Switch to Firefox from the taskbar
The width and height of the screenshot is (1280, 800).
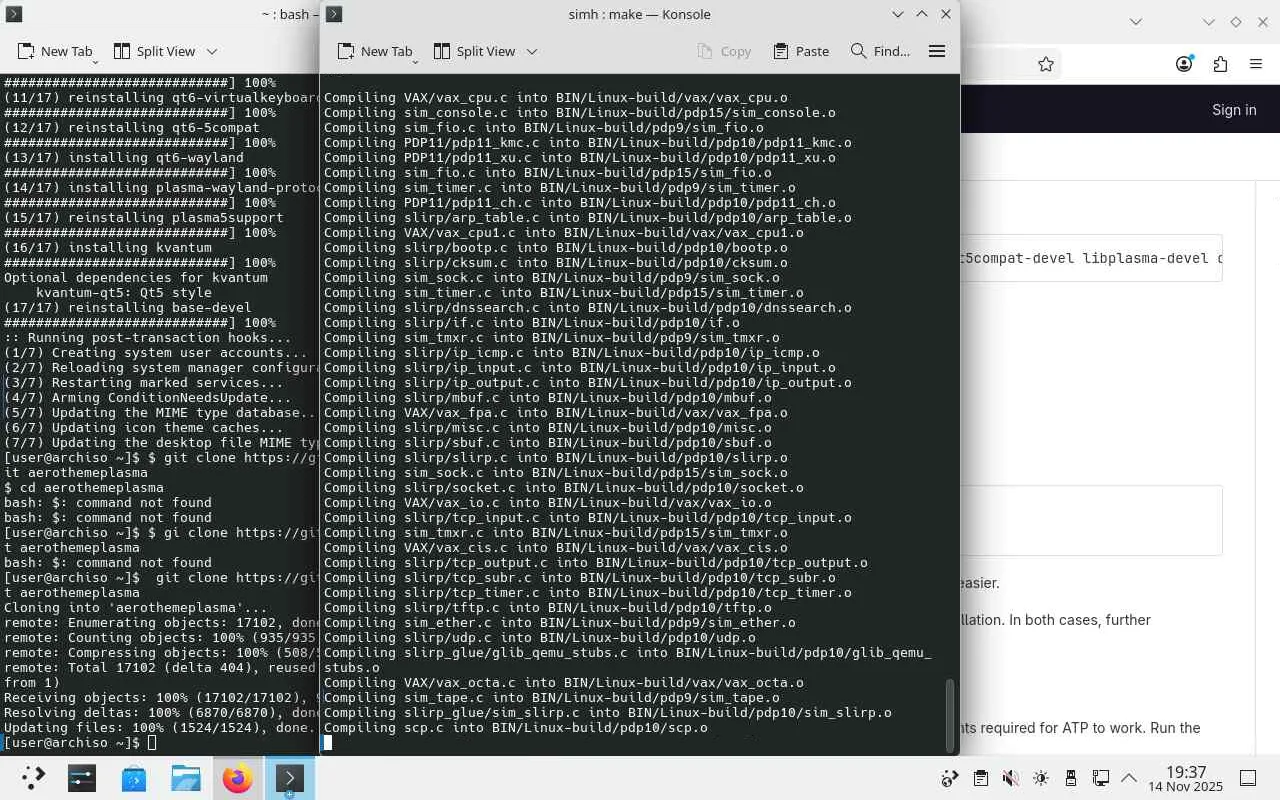238,778
